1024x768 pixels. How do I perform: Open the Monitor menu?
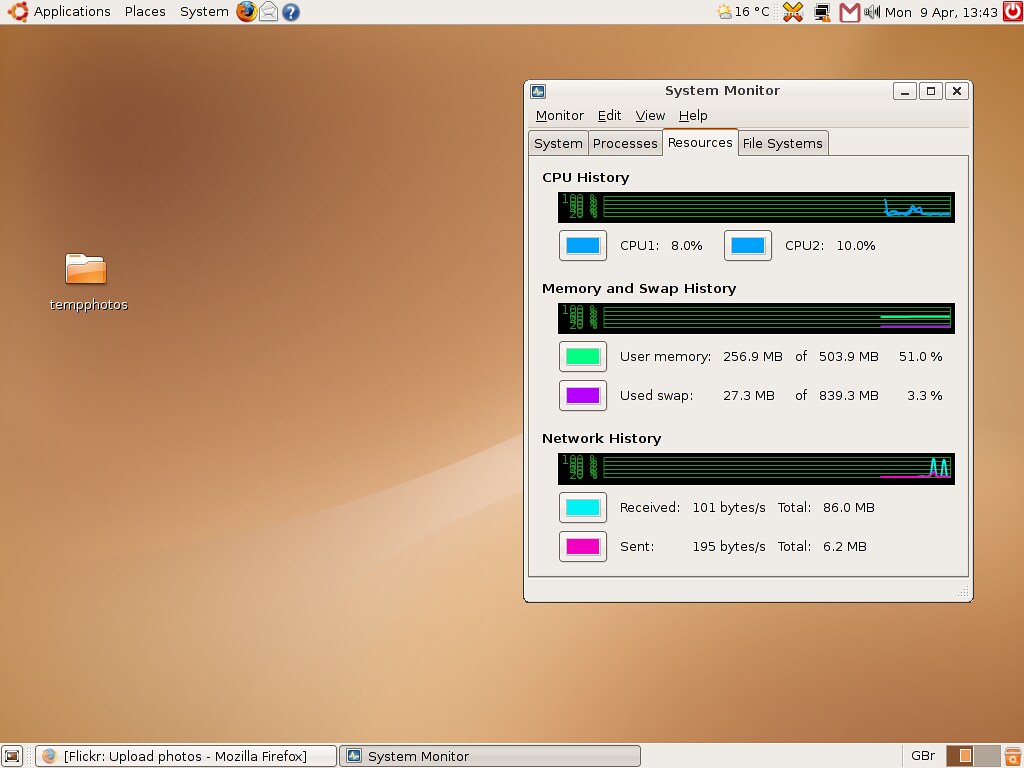pyautogui.click(x=559, y=115)
